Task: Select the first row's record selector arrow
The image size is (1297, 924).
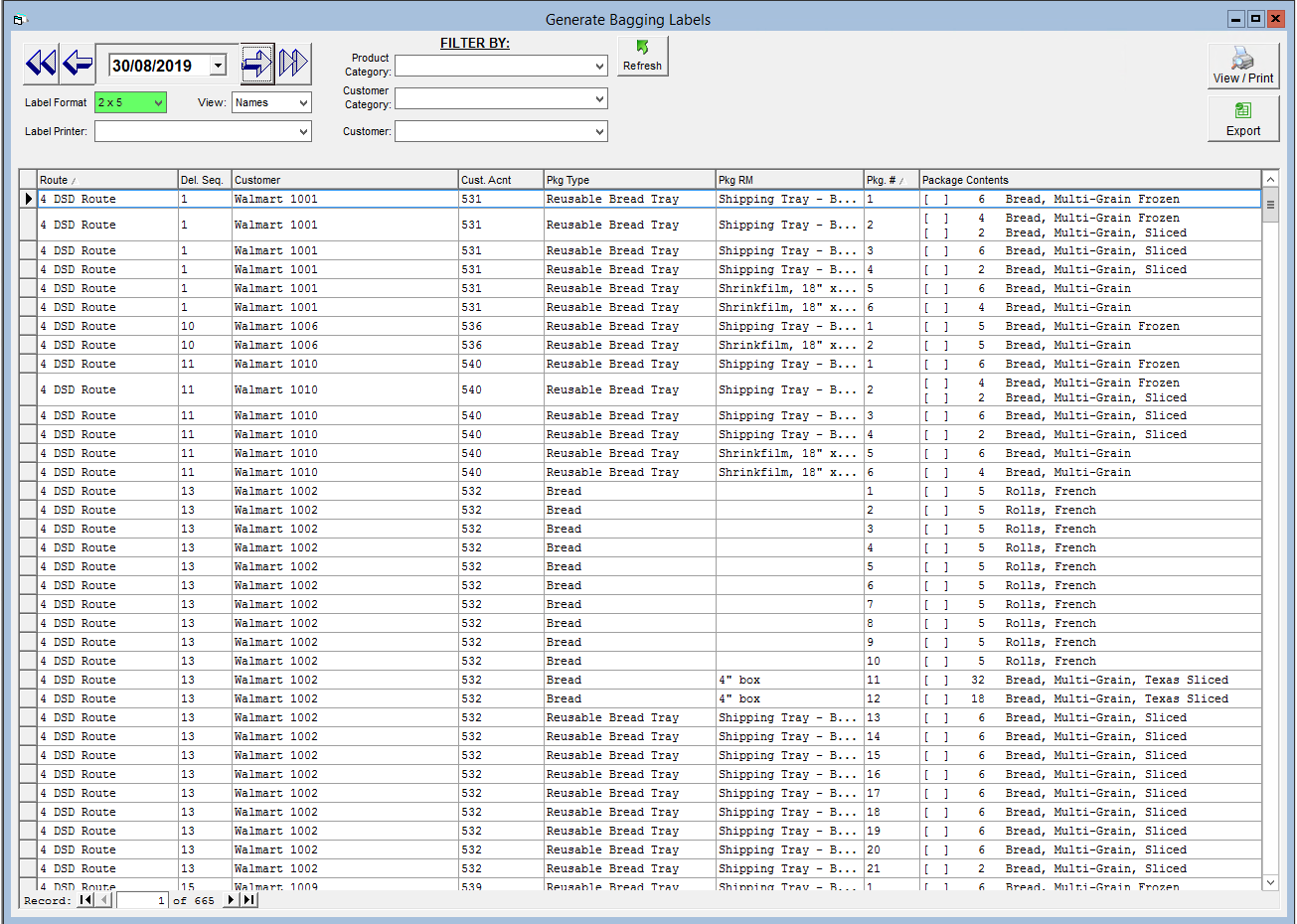Action: pos(28,199)
